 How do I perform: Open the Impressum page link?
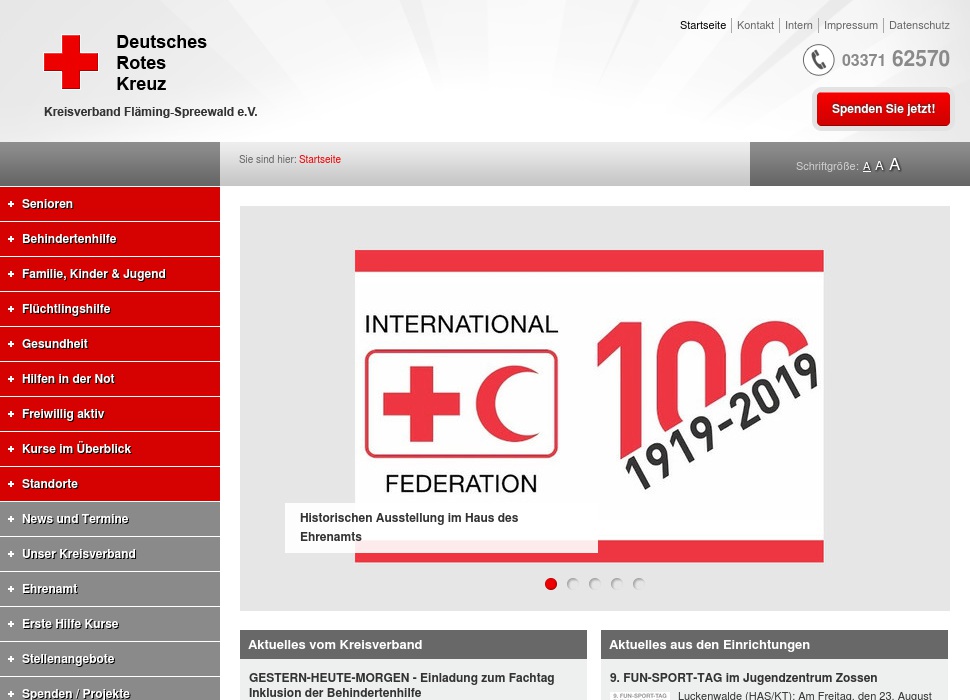(850, 25)
